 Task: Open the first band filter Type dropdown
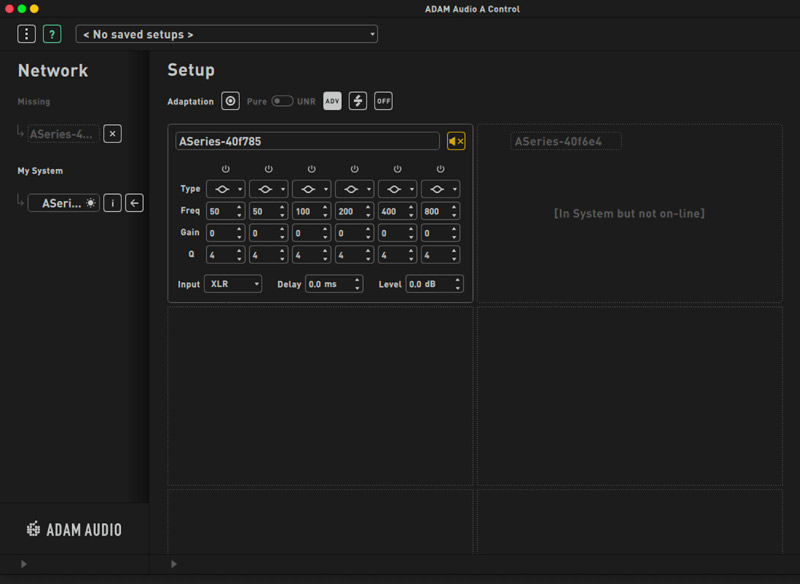pyautogui.click(x=225, y=189)
